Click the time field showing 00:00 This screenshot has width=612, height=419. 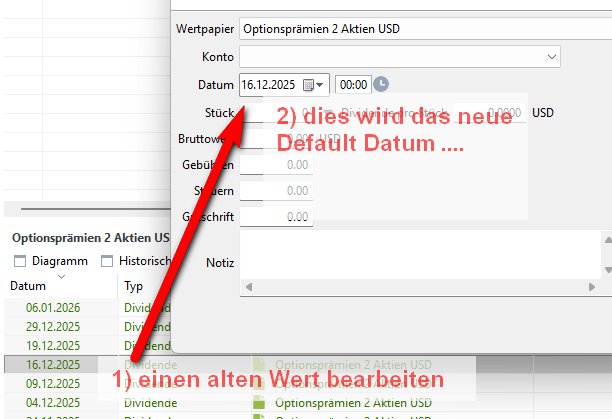pyautogui.click(x=354, y=85)
